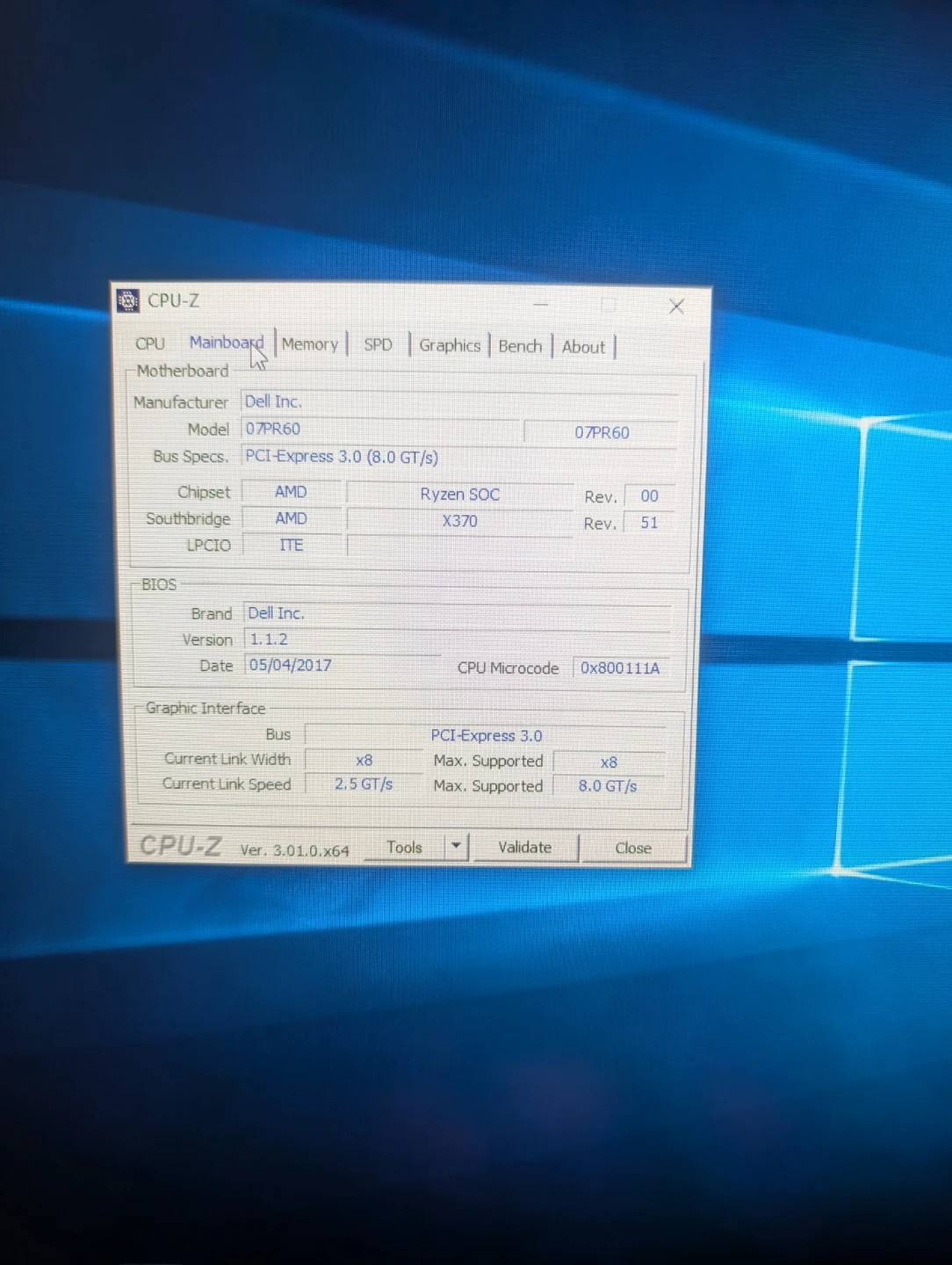Image resolution: width=952 pixels, height=1265 pixels.
Task: Click the CPU-Z title bar text
Action: tap(173, 300)
